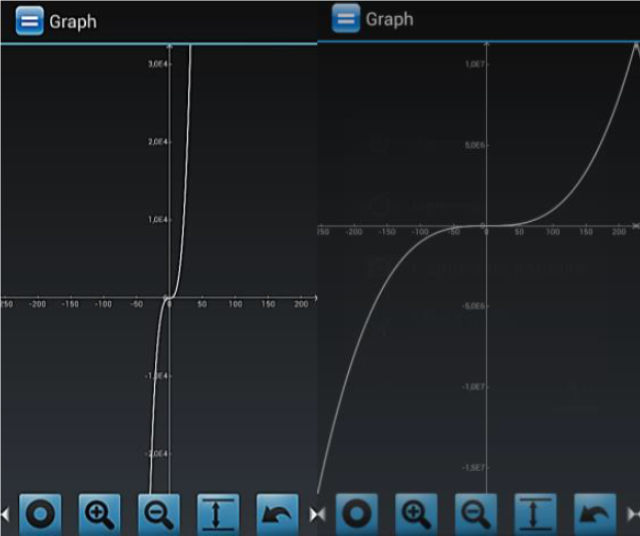
Task: Click the origin point on the left graph
Action: coord(169,297)
